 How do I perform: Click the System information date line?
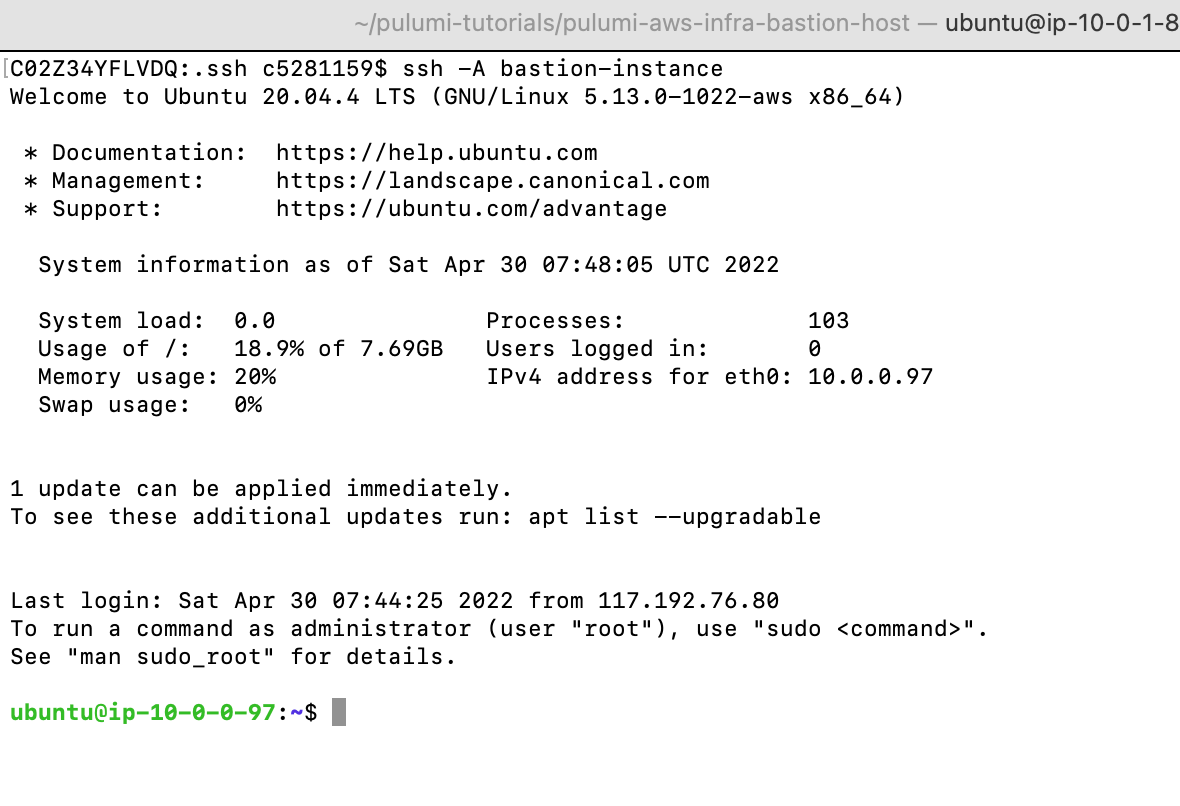coord(409,265)
